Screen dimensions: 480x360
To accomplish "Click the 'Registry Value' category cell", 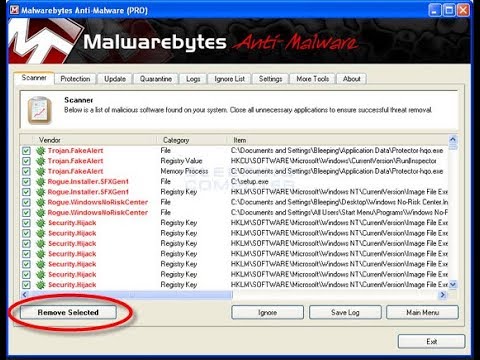I will point(181,161).
